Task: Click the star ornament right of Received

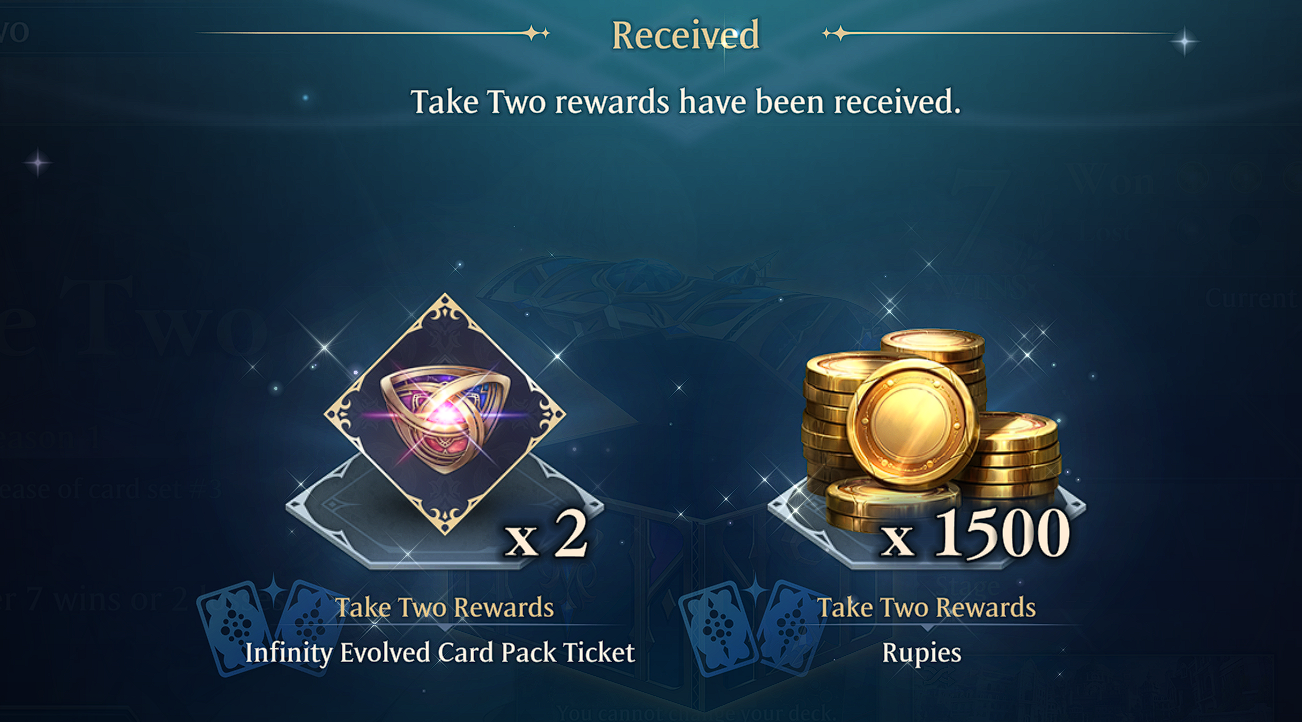Action: pyautogui.click(x=835, y=33)
